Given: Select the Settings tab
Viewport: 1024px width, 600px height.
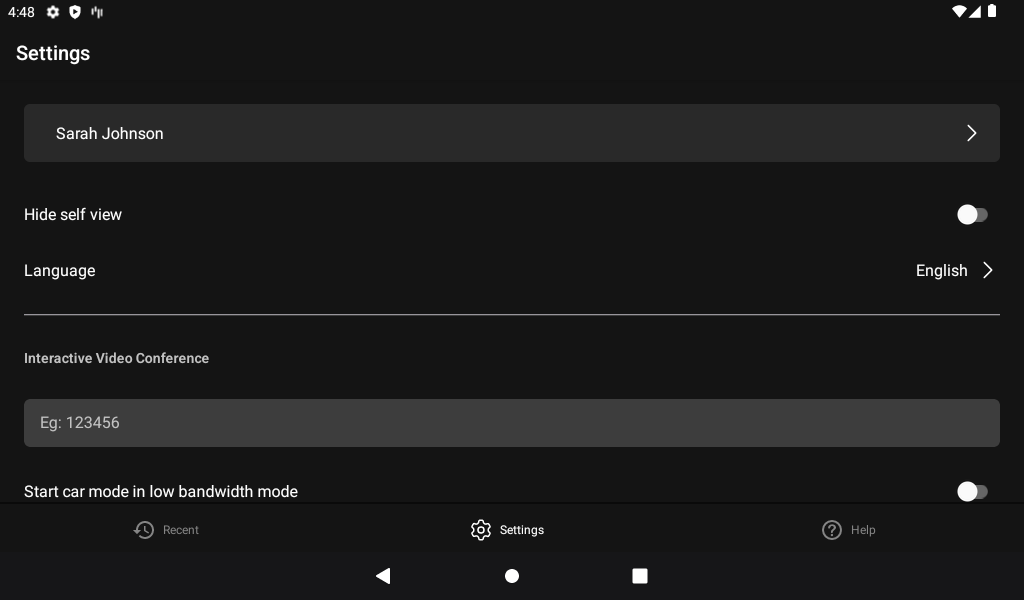Looking at the screenshot, I should 507,530.
